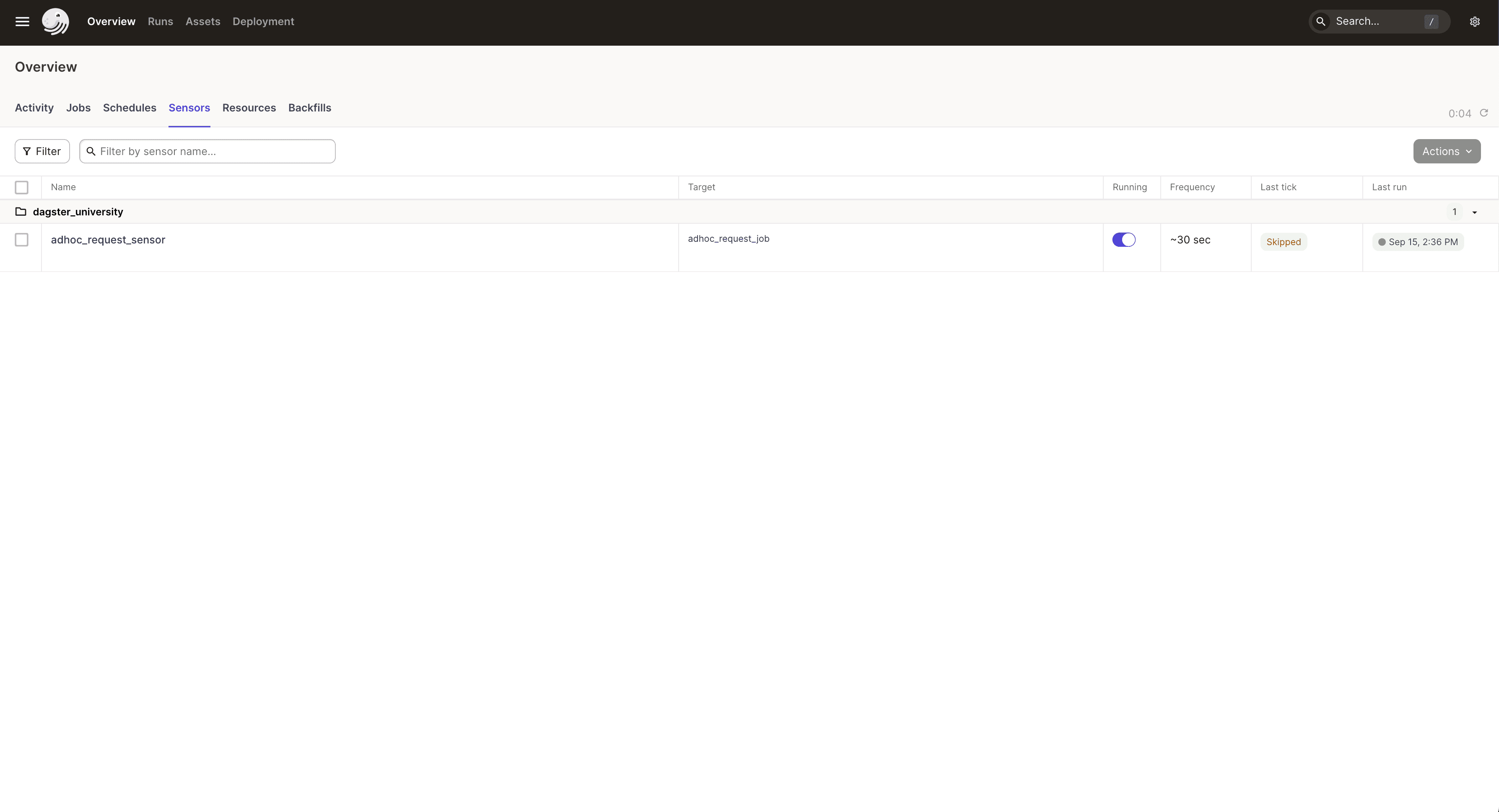Expand the Actions dropdown button
The height and width of the screenshot is (812, 1499).
[x=1446, y=151]
